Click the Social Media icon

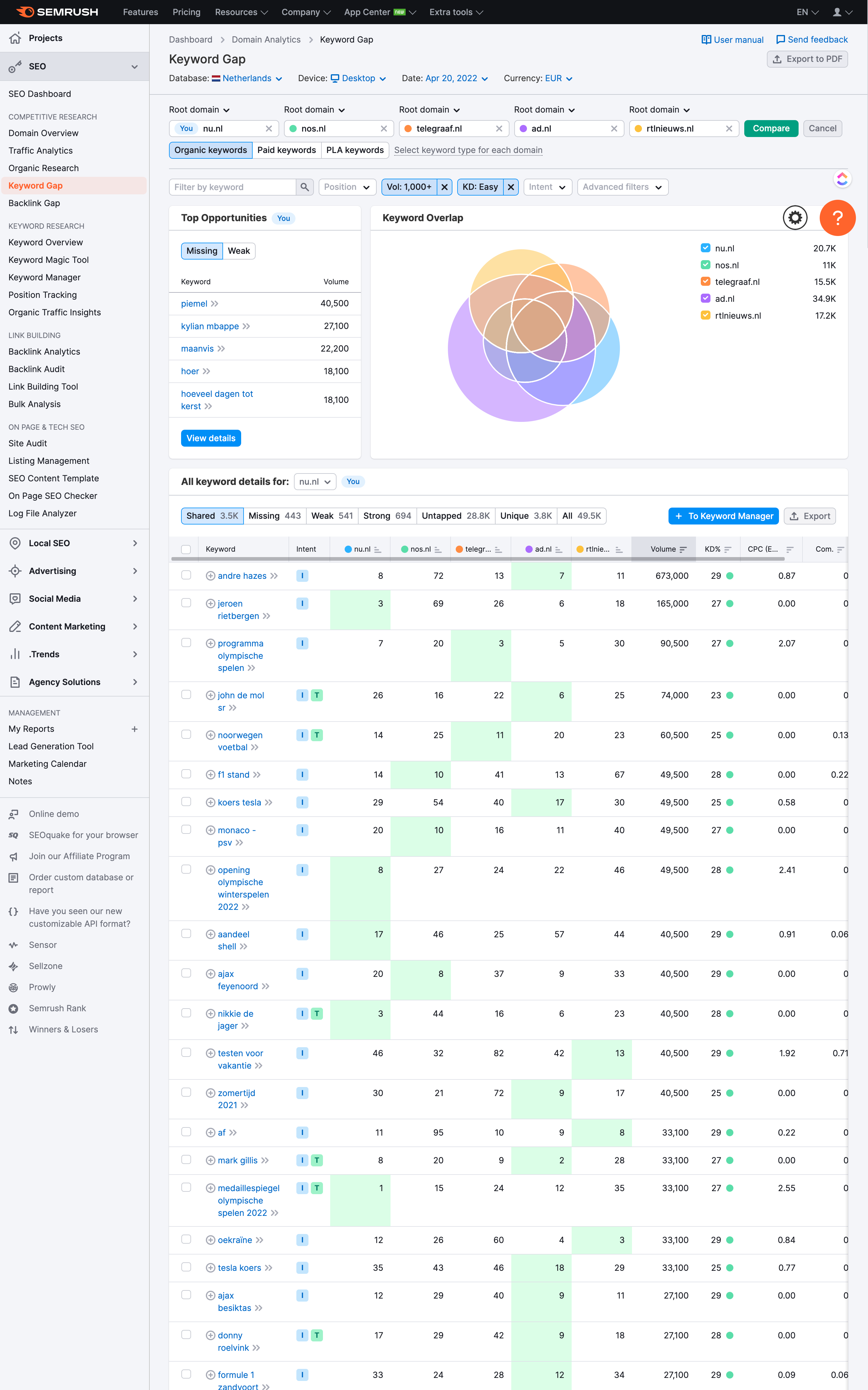point(15,599)
